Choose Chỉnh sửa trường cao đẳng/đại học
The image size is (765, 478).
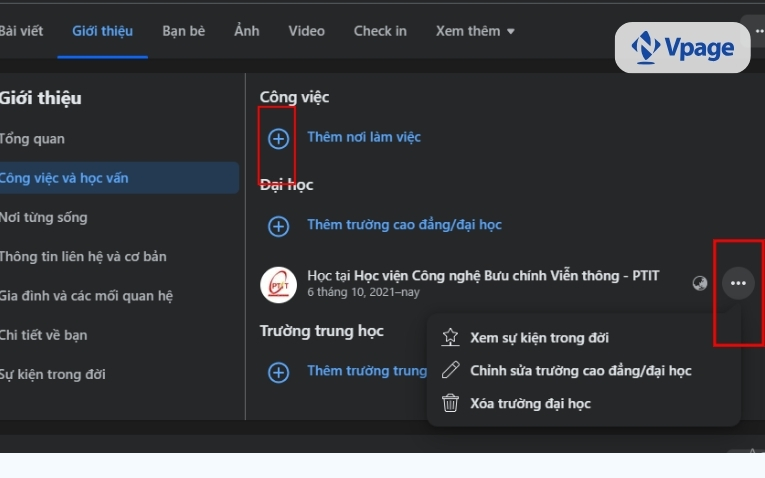(x=584, y=371)
